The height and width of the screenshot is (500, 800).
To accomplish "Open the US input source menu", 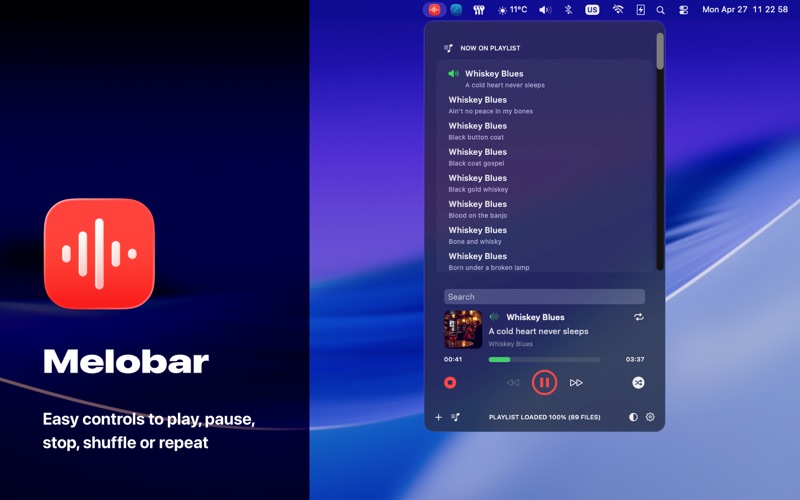I will [x=592, y=10].
